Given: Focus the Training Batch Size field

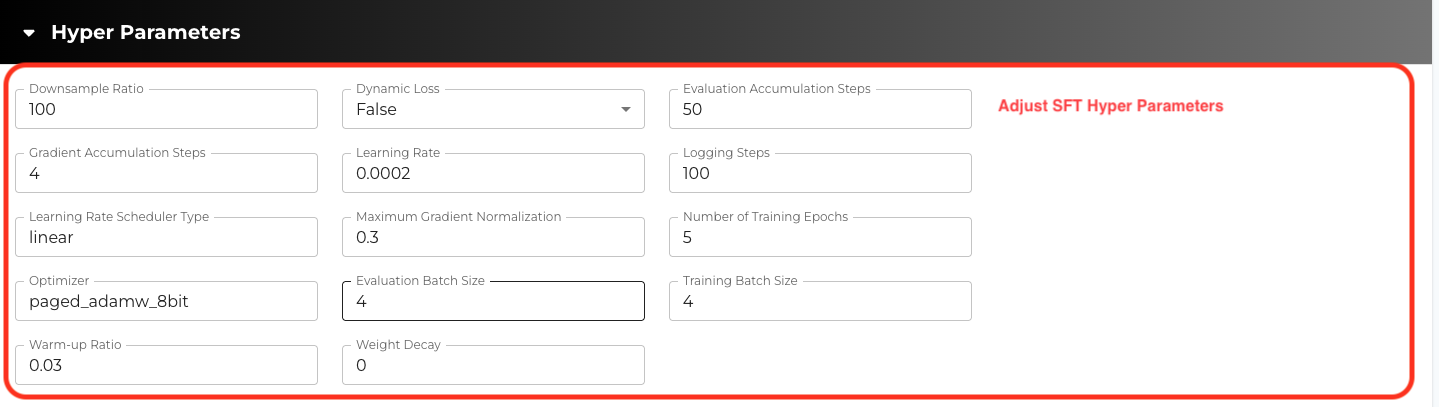Looking at the screenshot, I should click(820, 302).
